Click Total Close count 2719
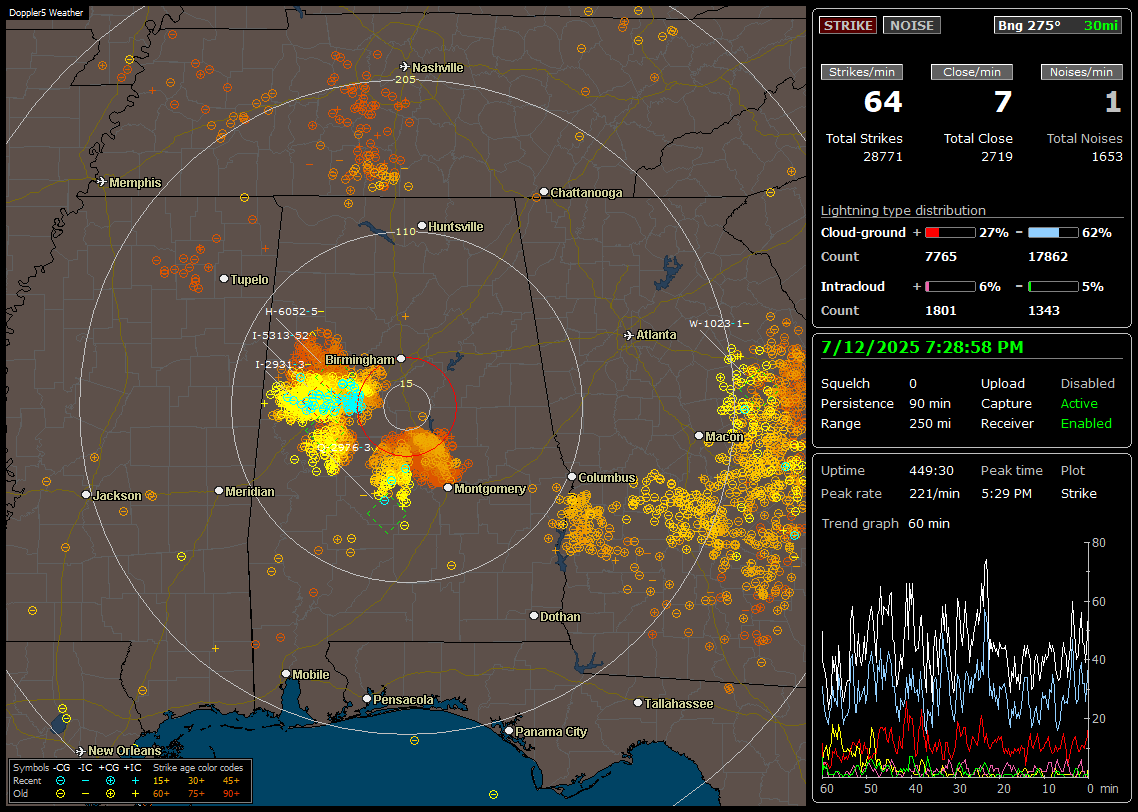Viewport: 1138px width, 812px height. (x=996, y=156)
